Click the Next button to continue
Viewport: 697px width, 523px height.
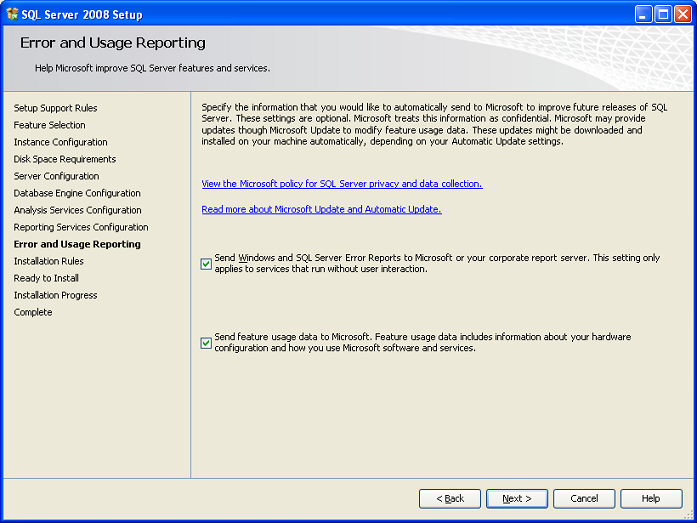517,499
